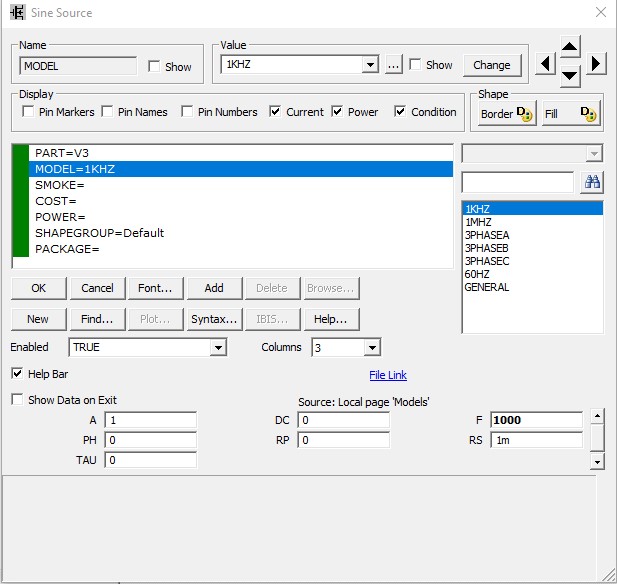Open the shape Border color settings
Screen dimensions: 617x584
click(x=508, y=113)
